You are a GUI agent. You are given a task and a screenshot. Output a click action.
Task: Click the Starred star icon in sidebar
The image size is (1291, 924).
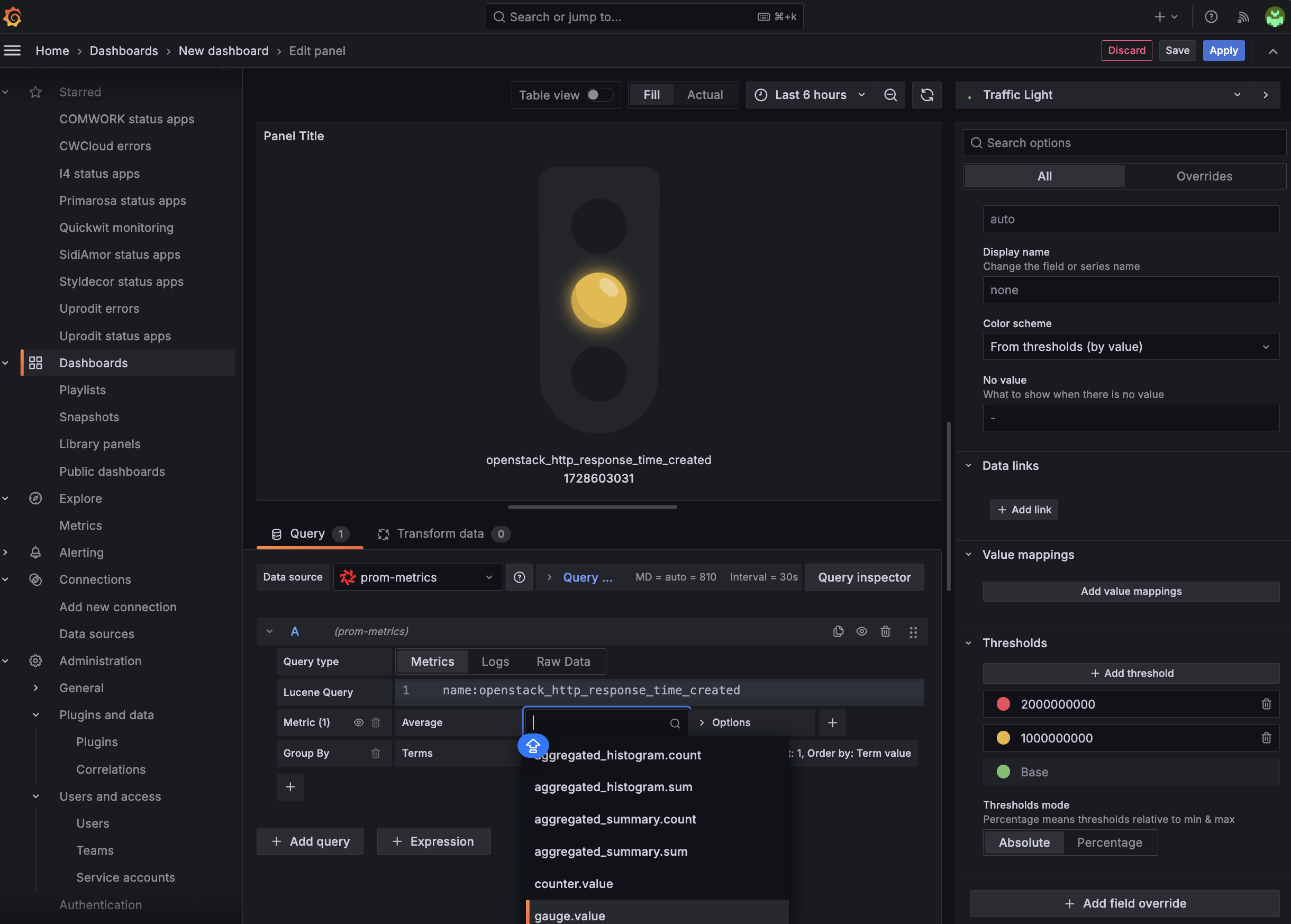click(36, 92)
